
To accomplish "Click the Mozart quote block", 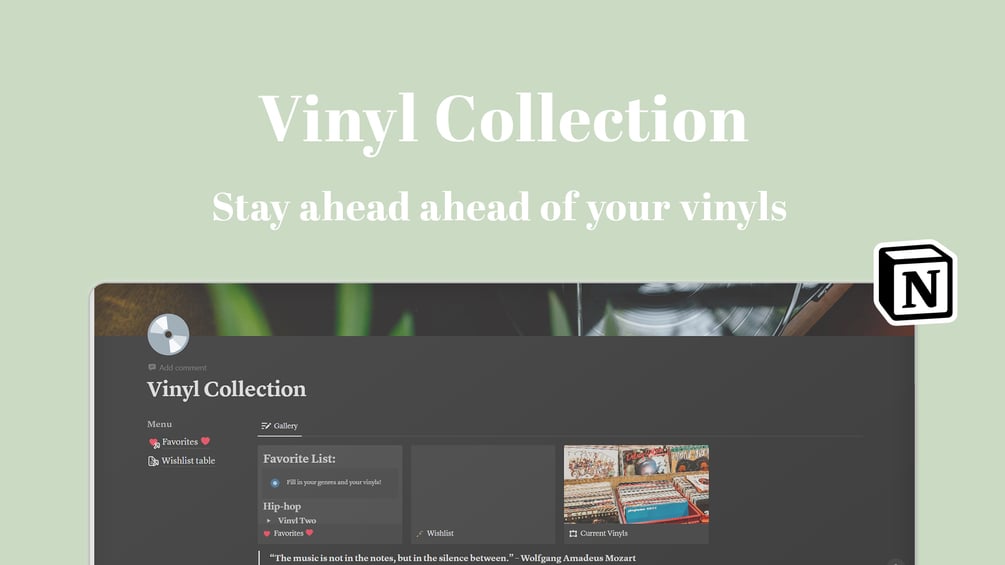I will (453, 558).
